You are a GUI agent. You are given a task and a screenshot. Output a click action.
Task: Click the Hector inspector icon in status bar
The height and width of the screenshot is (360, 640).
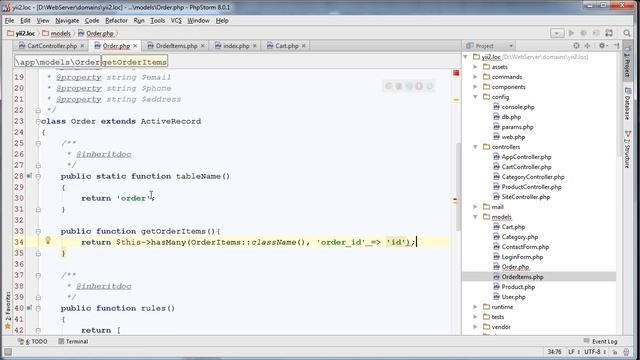[x=626, y=352]
